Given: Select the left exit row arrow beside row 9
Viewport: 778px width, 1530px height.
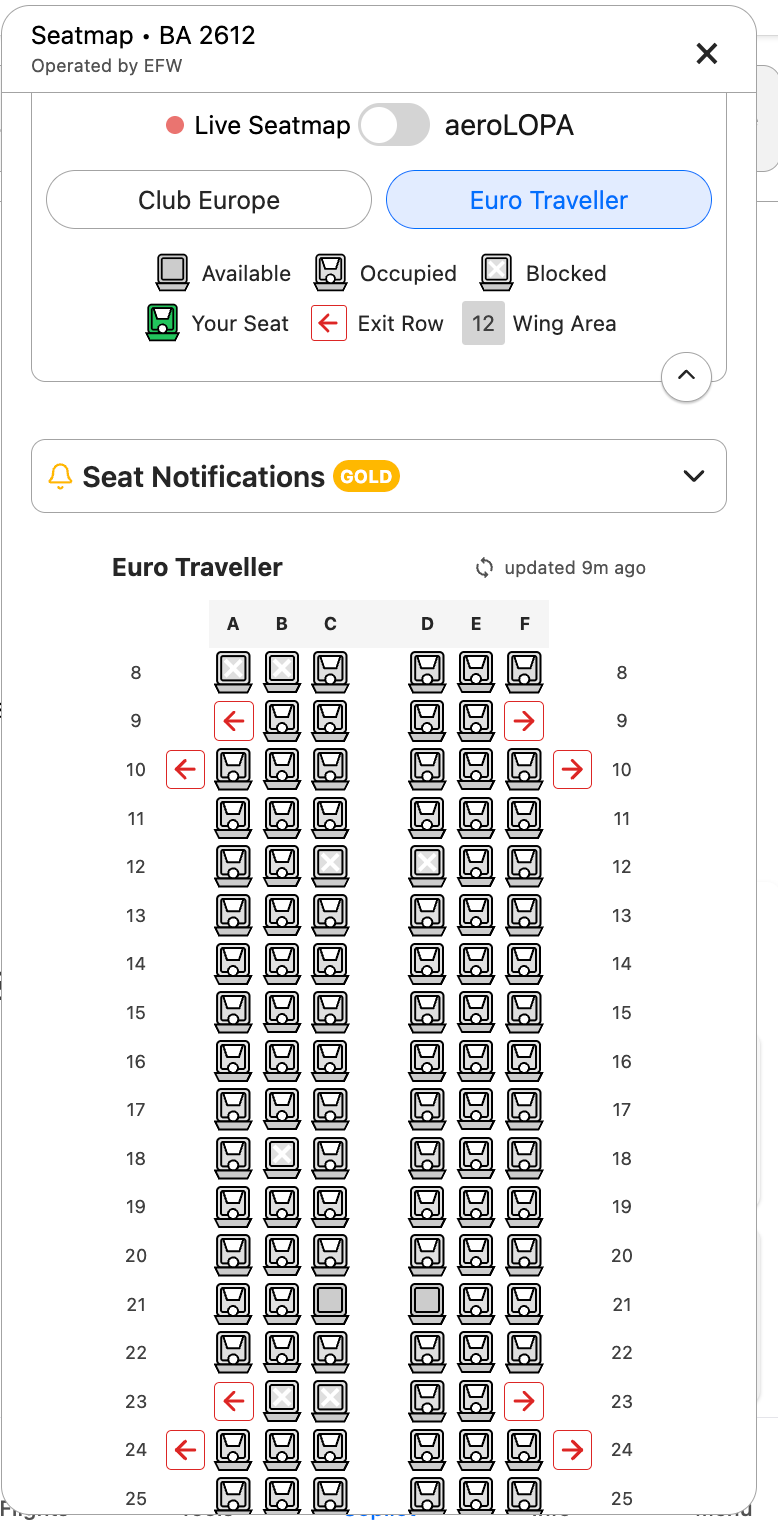Looking at the screenshot, I should pyautogui.click(x=233, y=720).
